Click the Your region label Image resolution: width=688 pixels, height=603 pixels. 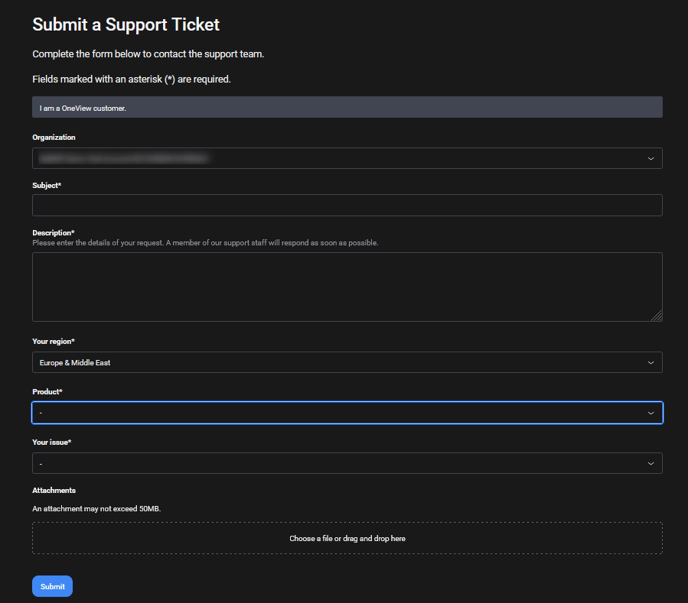pyautogui.click(x=53, y=341)
